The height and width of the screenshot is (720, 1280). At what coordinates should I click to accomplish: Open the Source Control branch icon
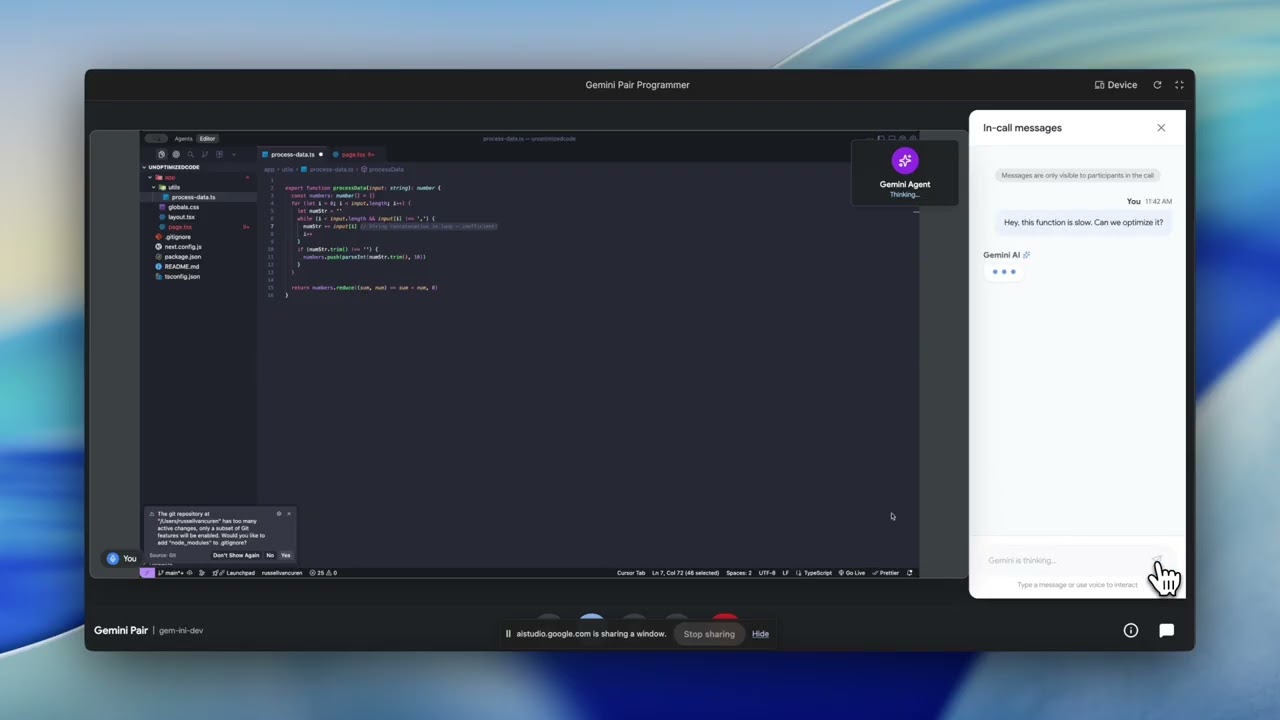(205, 154)
